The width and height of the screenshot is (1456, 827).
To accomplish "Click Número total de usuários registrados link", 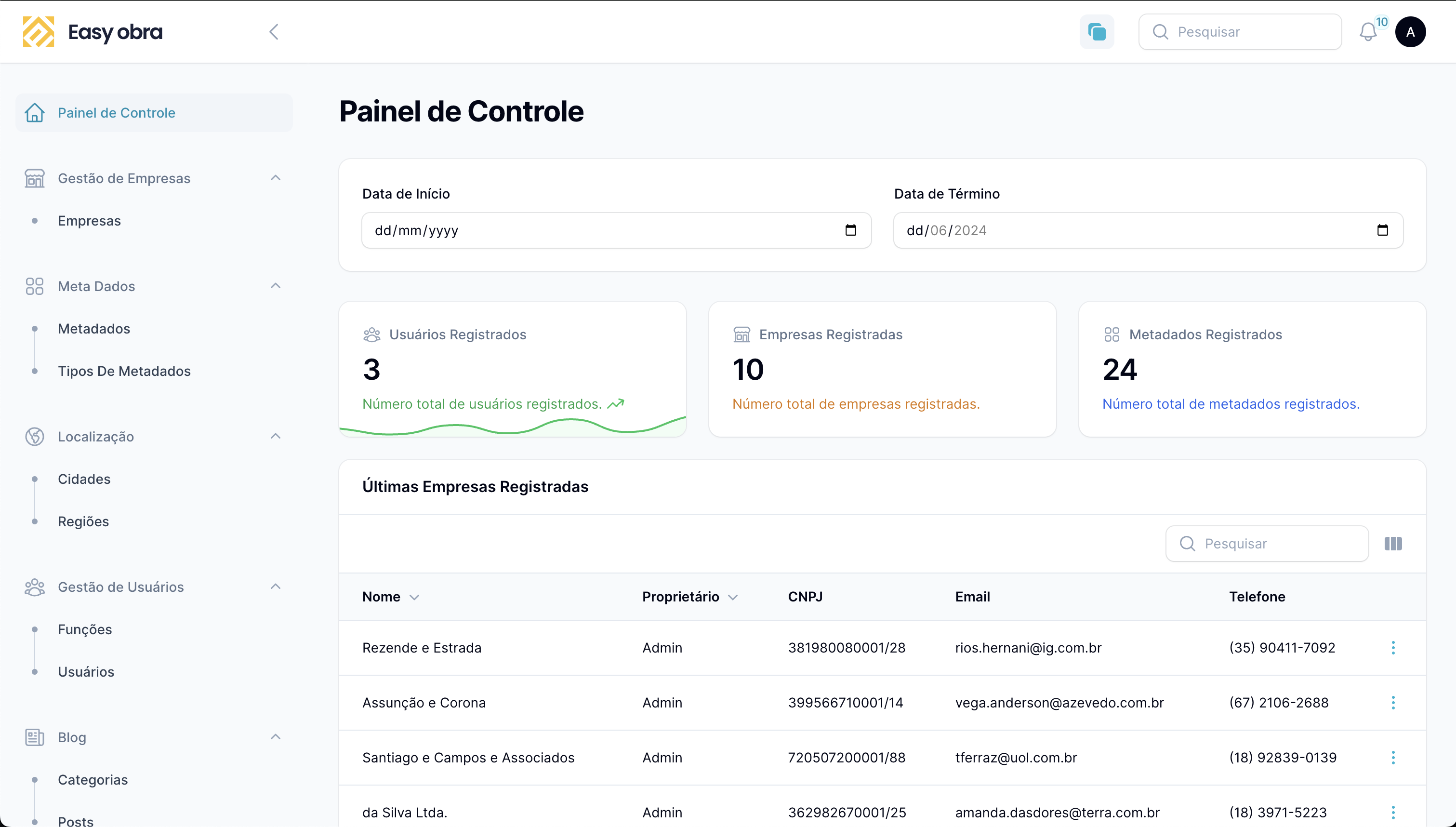I will (482, 404).
